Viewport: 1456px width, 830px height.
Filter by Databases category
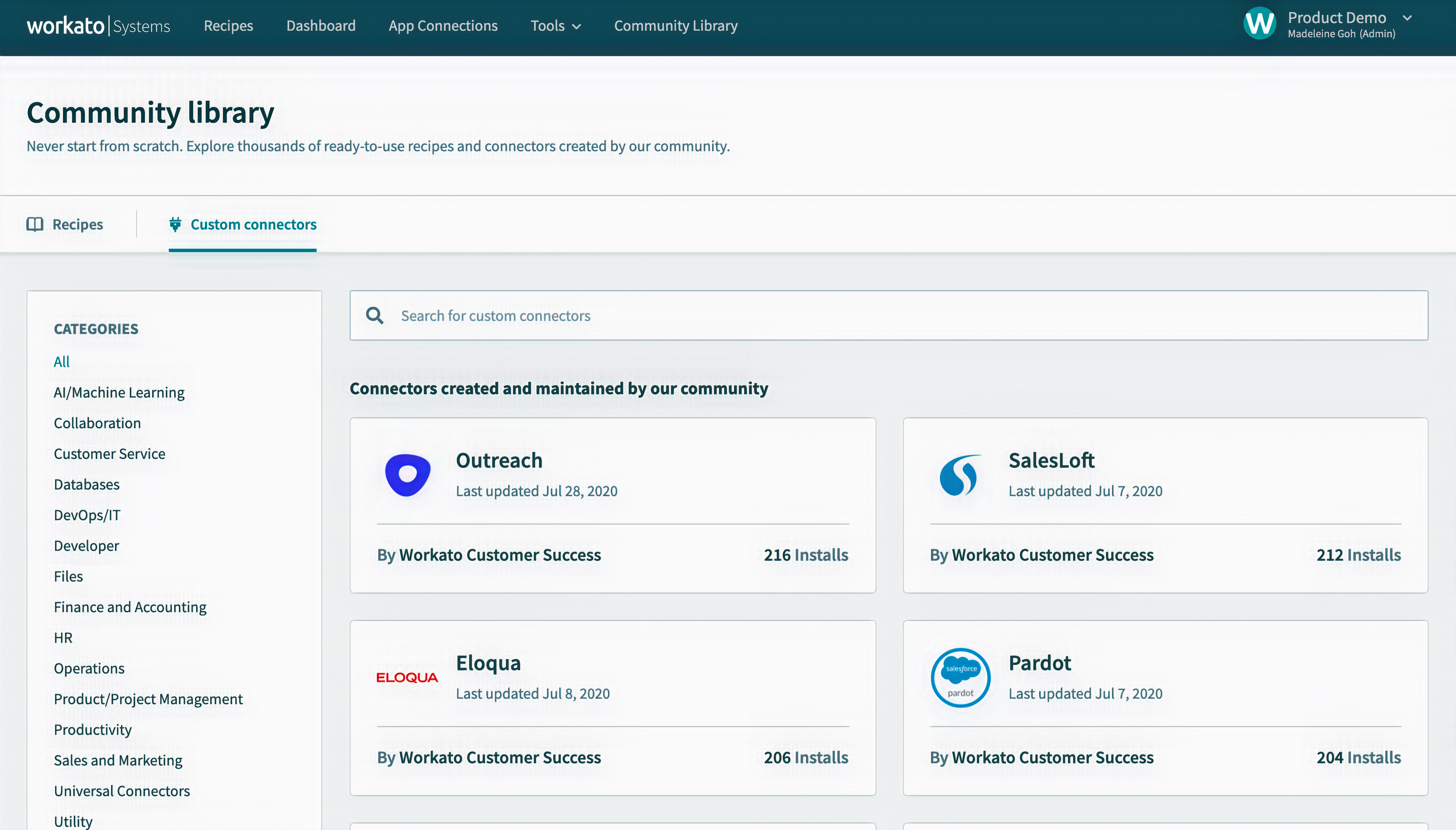click(87, 484)
